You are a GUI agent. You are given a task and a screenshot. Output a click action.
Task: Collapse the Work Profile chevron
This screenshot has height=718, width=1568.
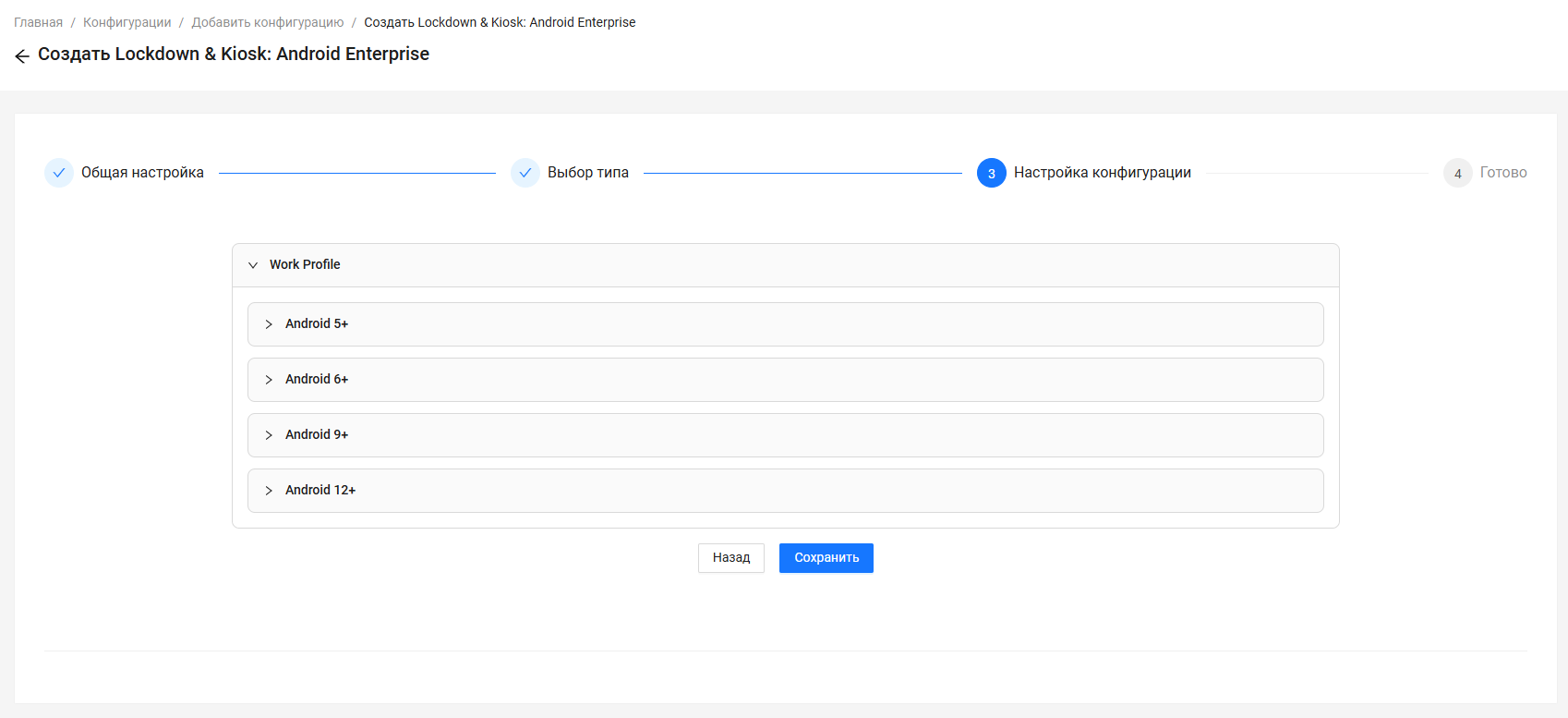253,265
